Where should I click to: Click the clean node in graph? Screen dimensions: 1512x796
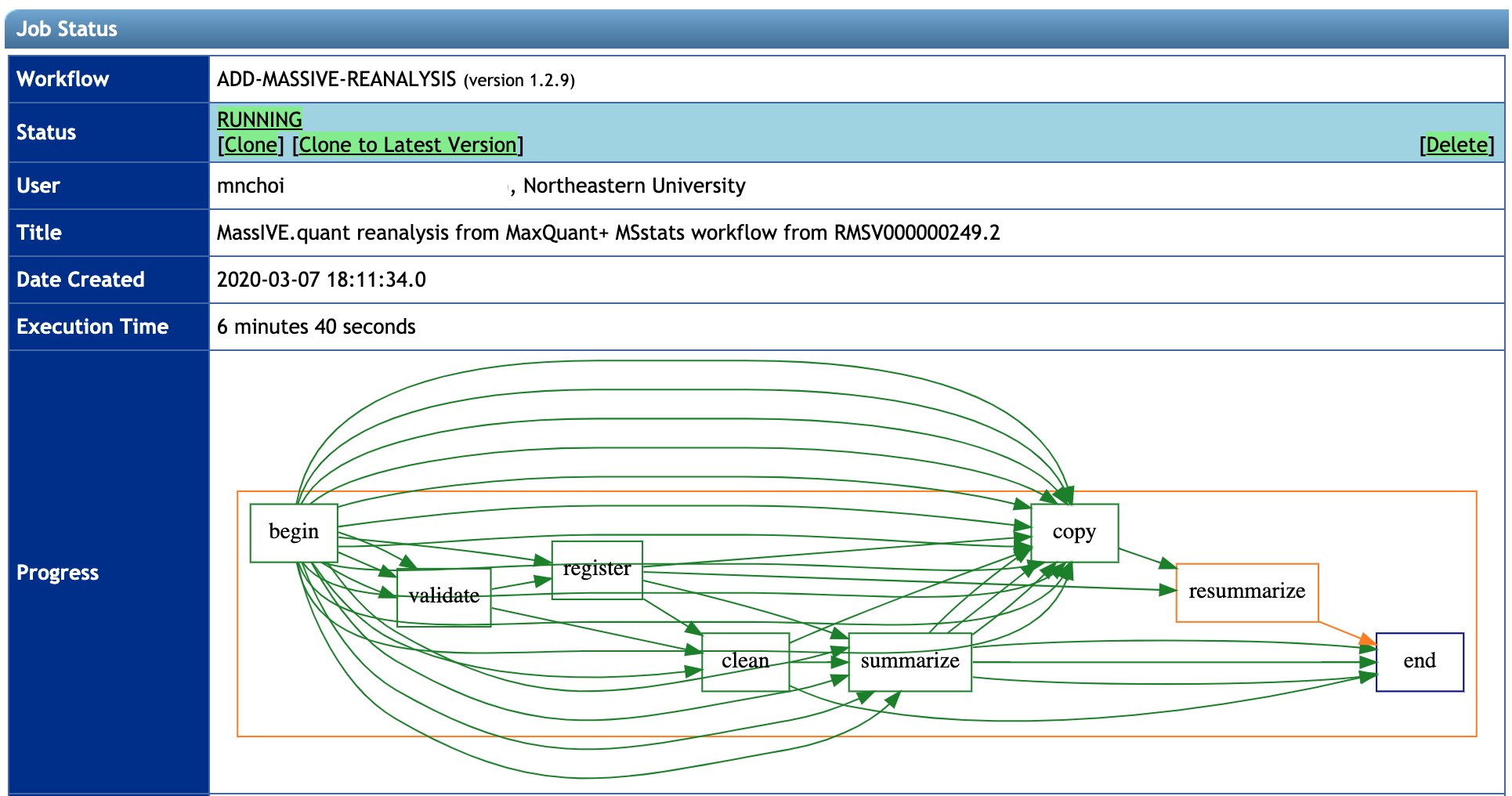point(745,662)
